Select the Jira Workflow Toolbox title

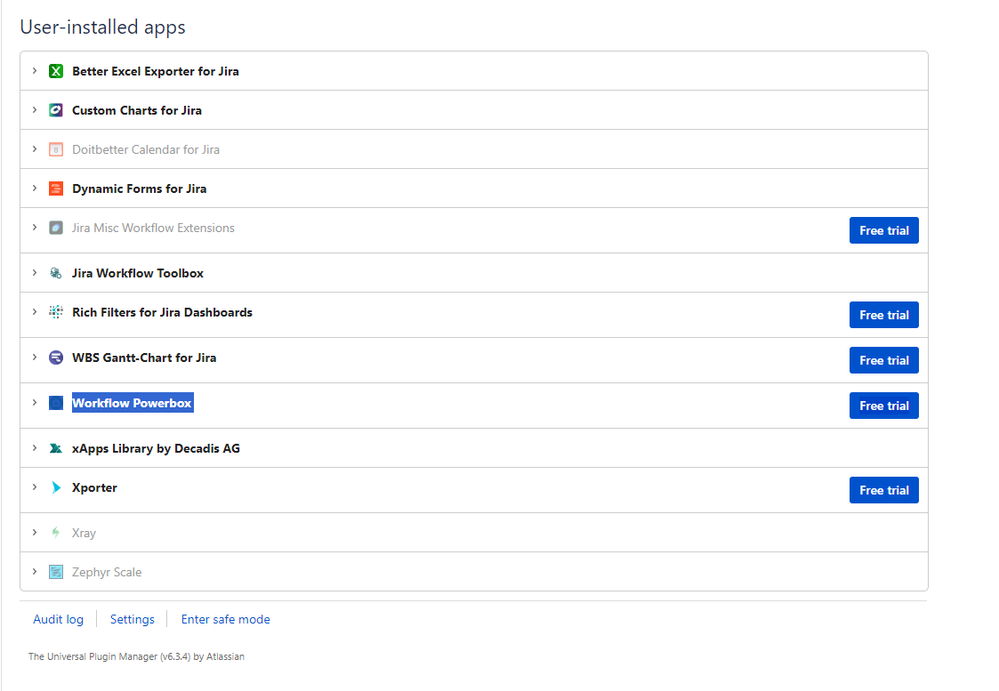click(138, 273)
